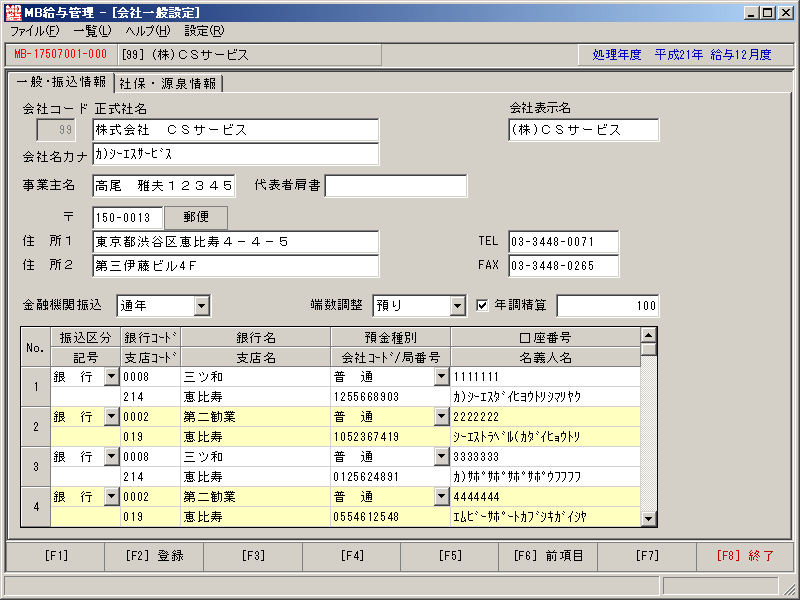The height and width of the screenshot is (600, 800).
Task: Click the 銀行コード cell in row 2
Action: click(x=151, y=417)
